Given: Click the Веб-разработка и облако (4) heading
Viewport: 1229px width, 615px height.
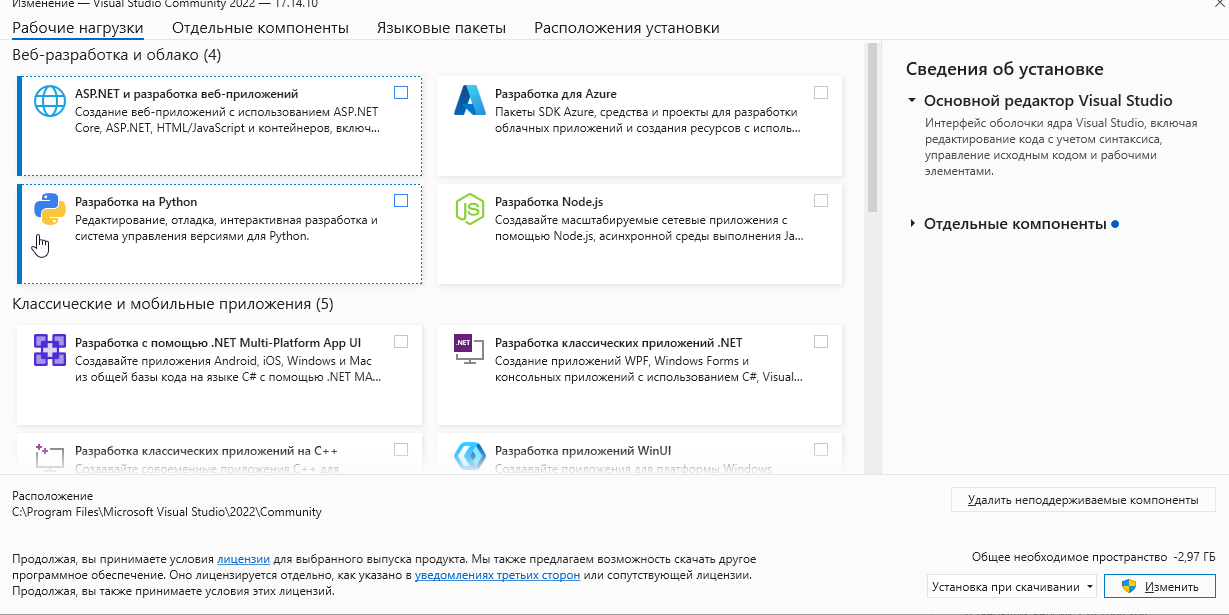Looking at the screenshot, I should pyautogui.click(x=117, y=54).
